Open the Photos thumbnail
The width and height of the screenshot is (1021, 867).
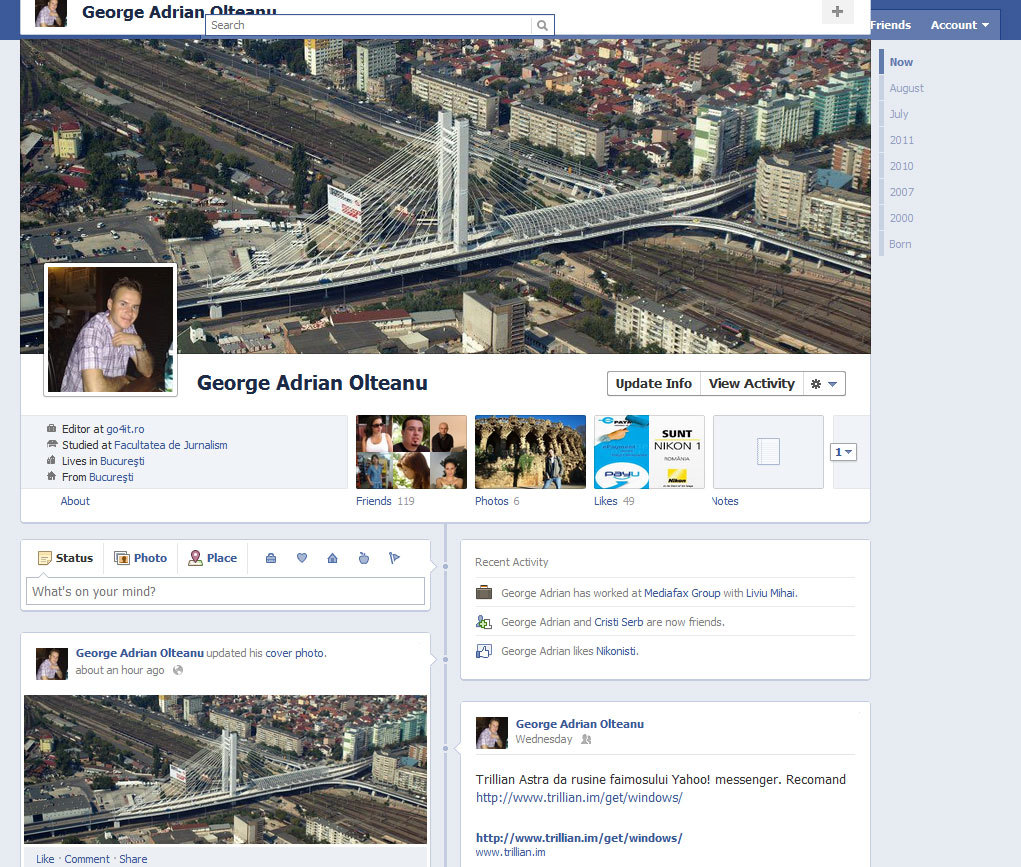tap(530, 452)
